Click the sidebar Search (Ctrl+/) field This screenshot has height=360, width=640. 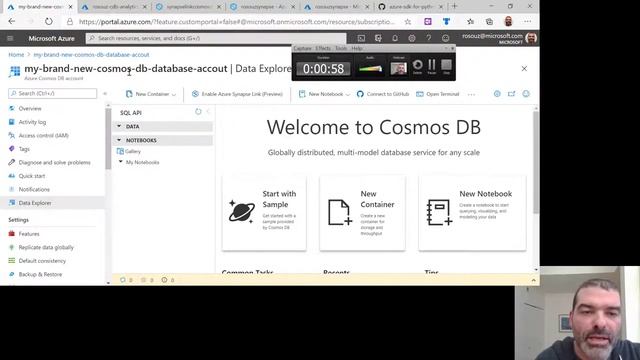(53, 93)
